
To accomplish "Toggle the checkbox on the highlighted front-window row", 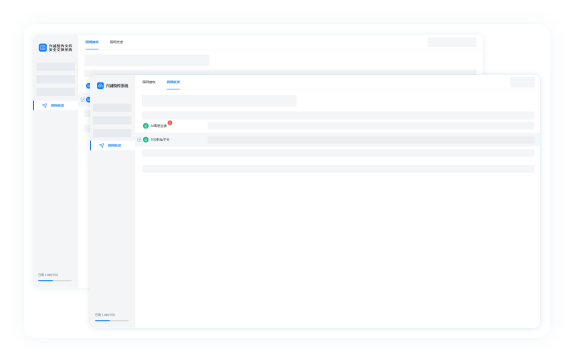I will 139,139.
